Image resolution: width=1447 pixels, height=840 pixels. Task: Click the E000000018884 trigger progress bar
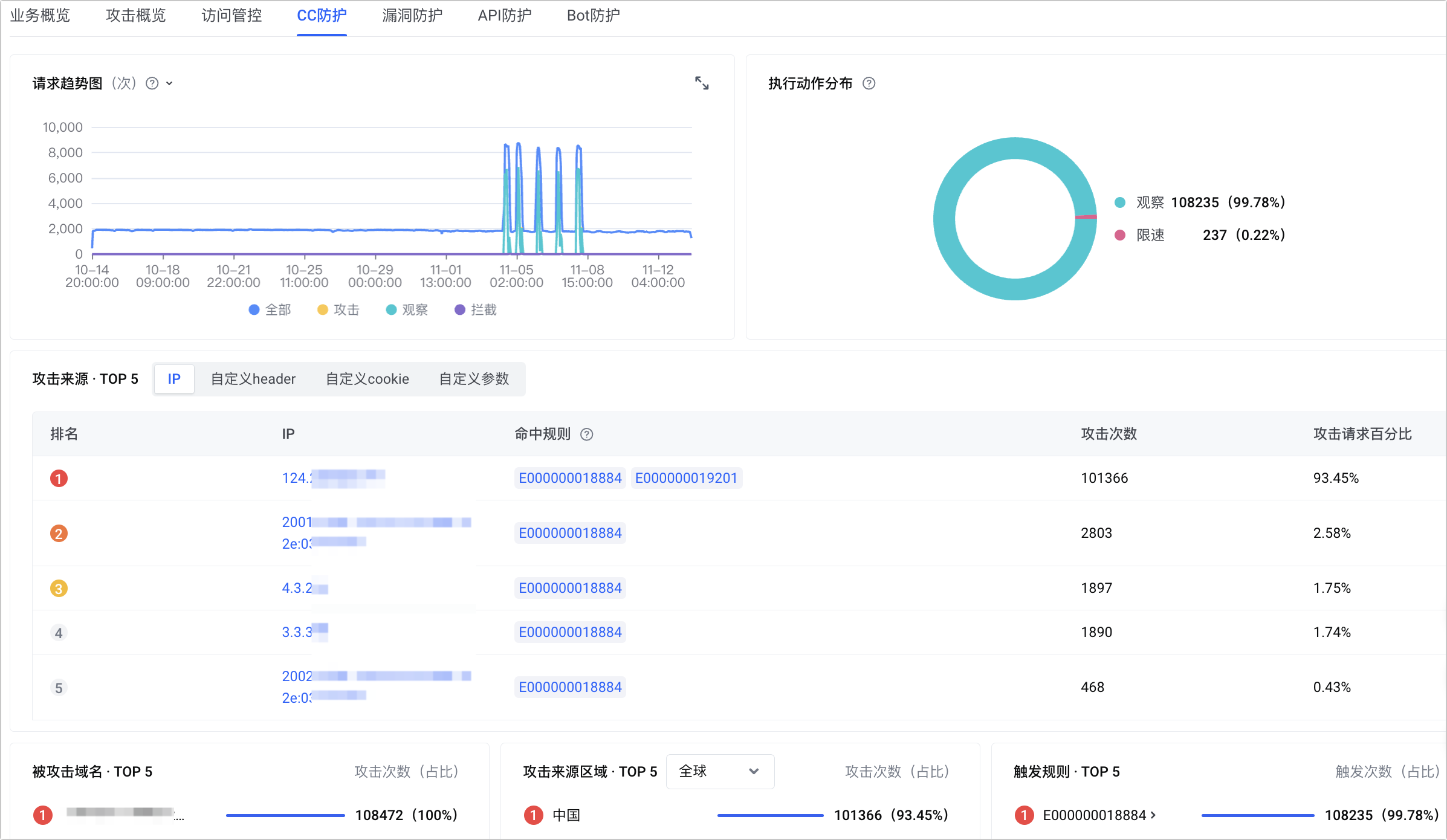(x=1258, y=816)
